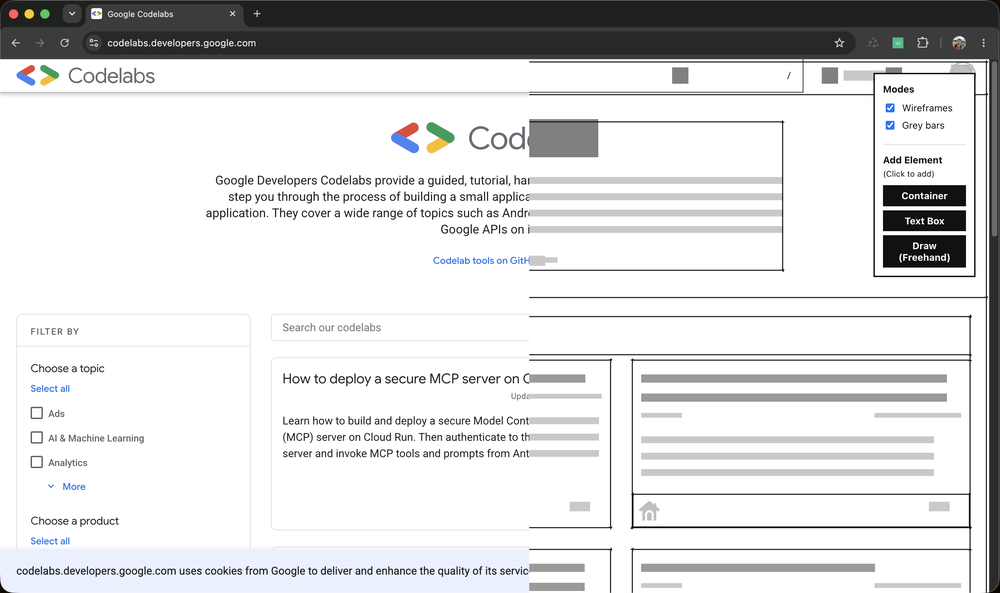
Task: Open the tab search dropdown arrow
Action: coord(71,13)
